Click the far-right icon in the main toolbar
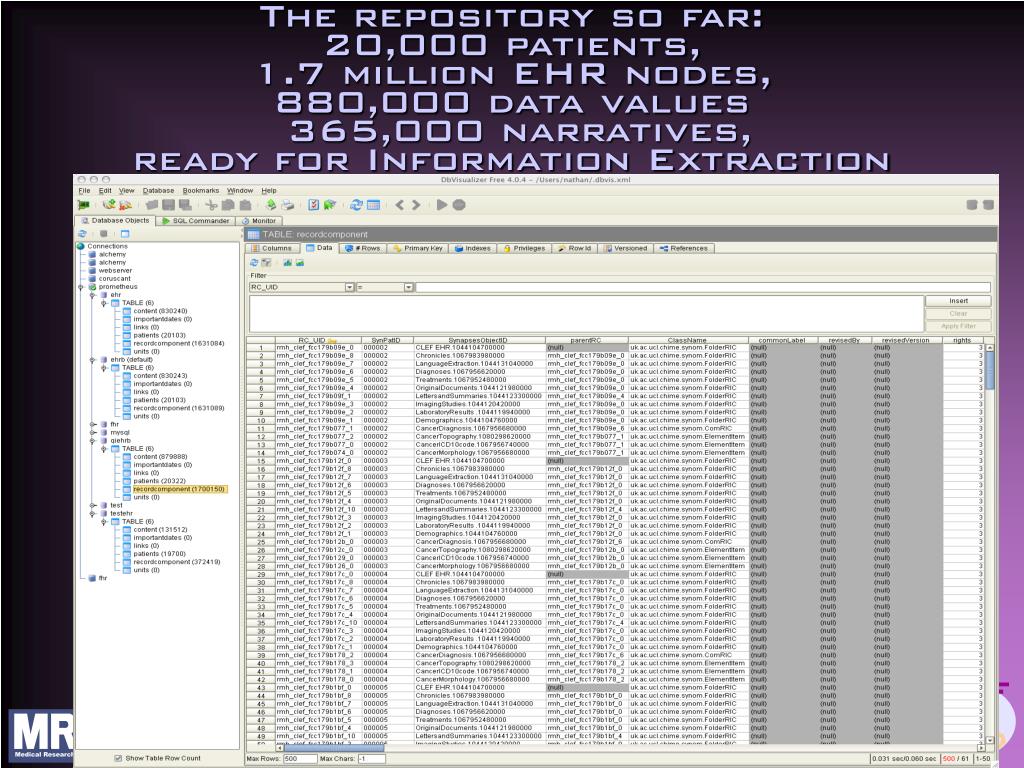 click(x=988, y=205)
